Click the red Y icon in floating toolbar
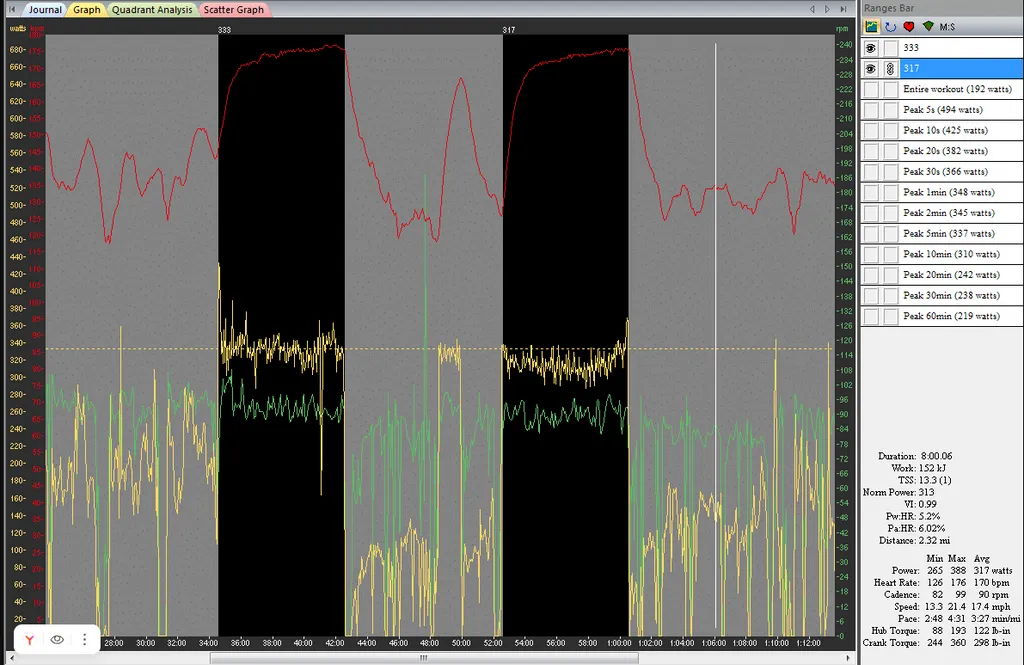This screenshot has height=665, width=1024. (x=31, y=639)
